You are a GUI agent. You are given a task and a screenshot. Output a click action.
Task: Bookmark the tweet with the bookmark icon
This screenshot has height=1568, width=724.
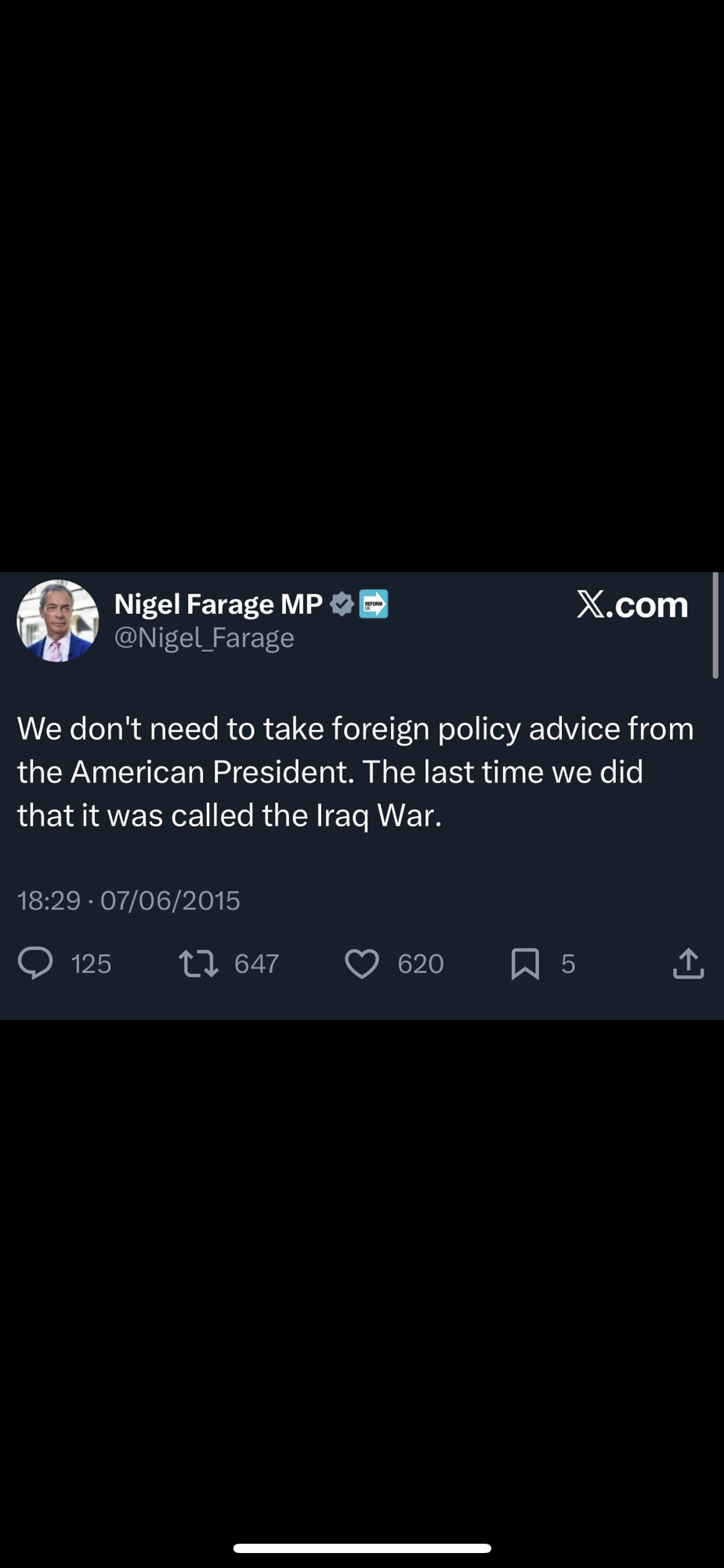(525, 964)
